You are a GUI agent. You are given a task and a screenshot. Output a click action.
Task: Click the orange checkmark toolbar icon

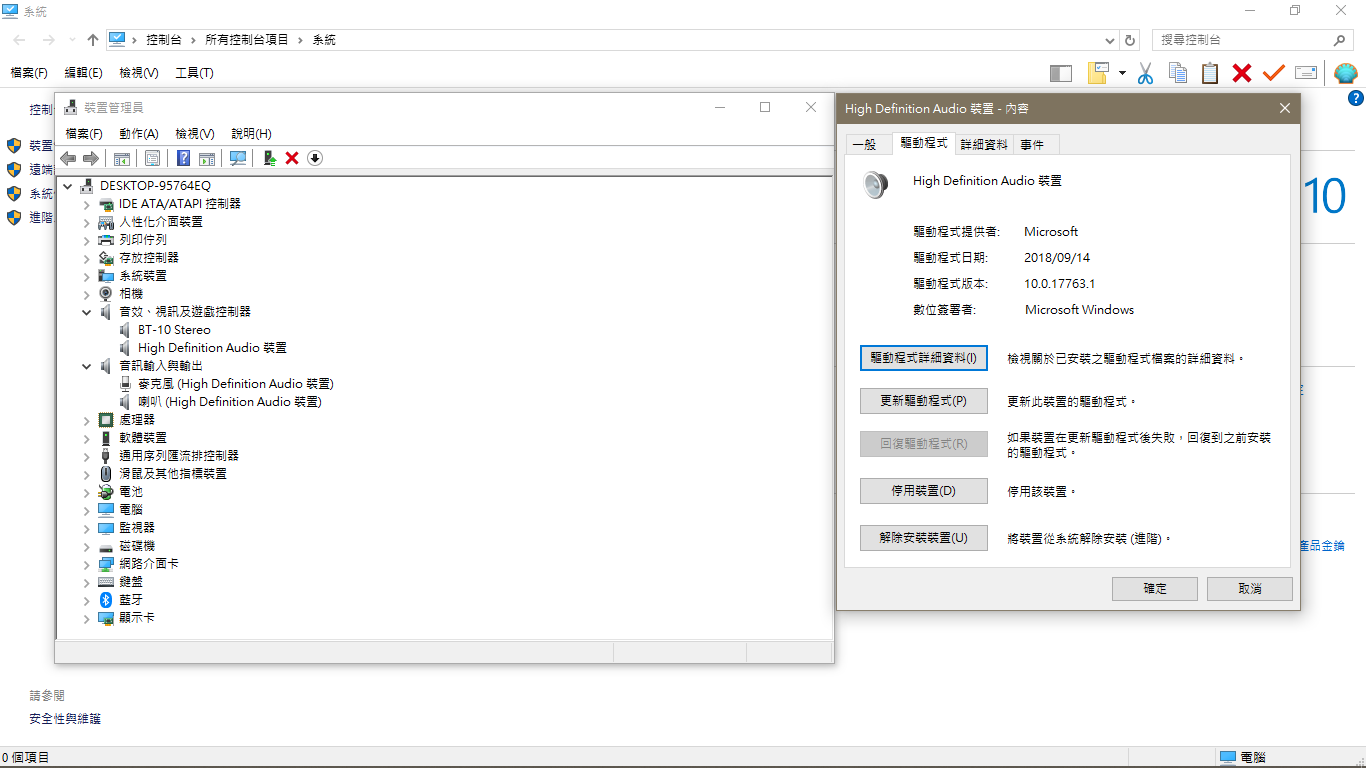click(1273, 73)
